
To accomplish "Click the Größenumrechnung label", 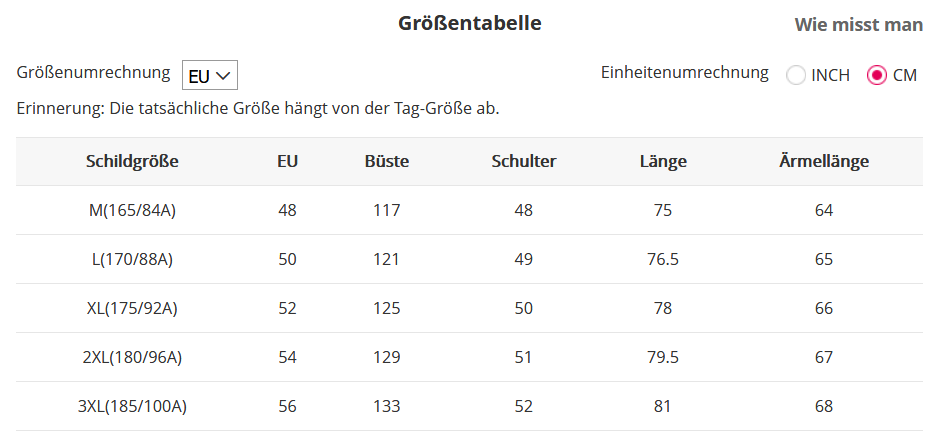I will tap(94, 72).
